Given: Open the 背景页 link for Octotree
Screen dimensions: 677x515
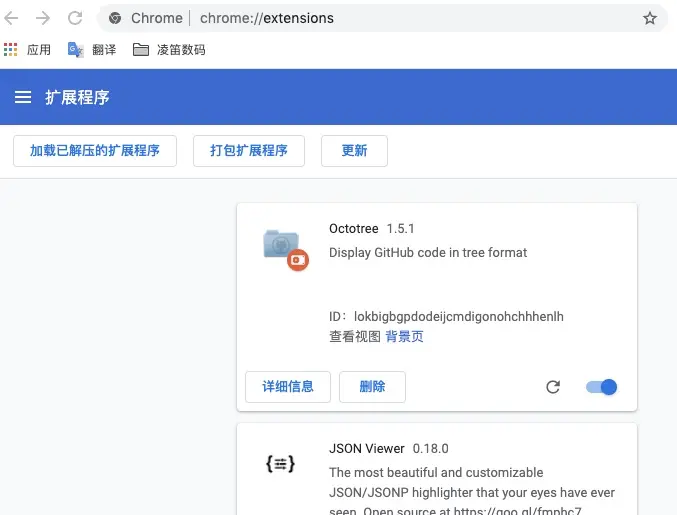Looking at the screenshot, I should (404, 336).
